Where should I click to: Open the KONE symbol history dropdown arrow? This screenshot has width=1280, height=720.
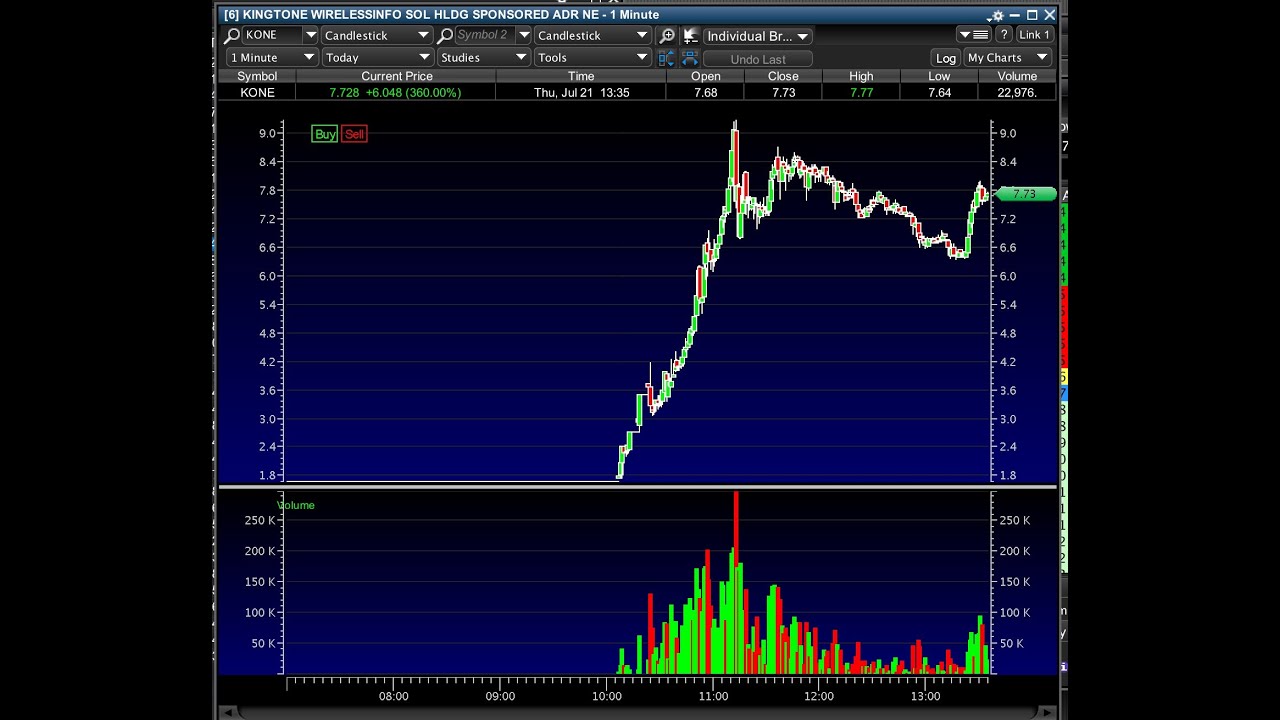[310, 35]
